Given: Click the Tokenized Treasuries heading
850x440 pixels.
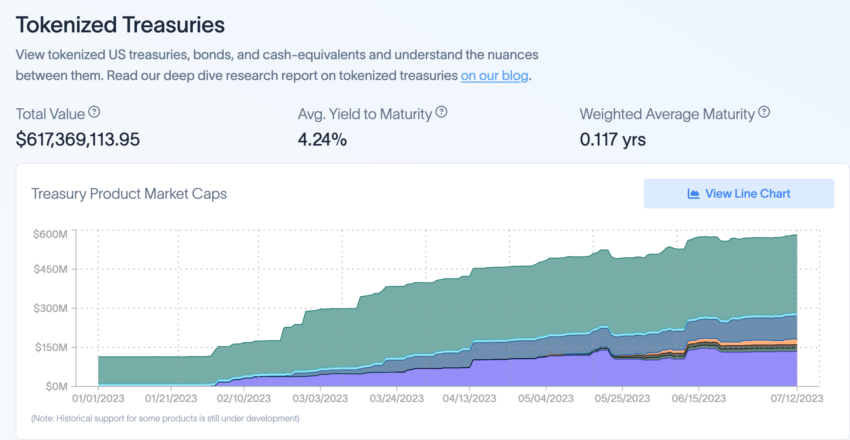Looking at the screenshot, I should coord(120,25).
